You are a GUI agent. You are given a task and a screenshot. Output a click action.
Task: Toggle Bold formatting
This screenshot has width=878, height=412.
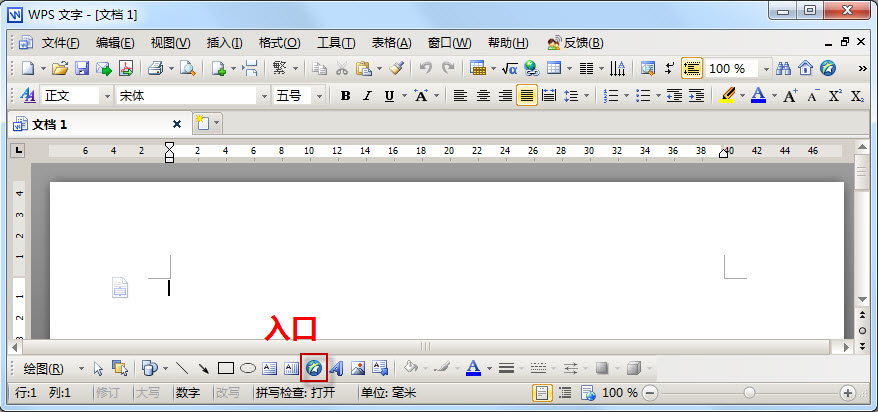[x=345, y=96]
